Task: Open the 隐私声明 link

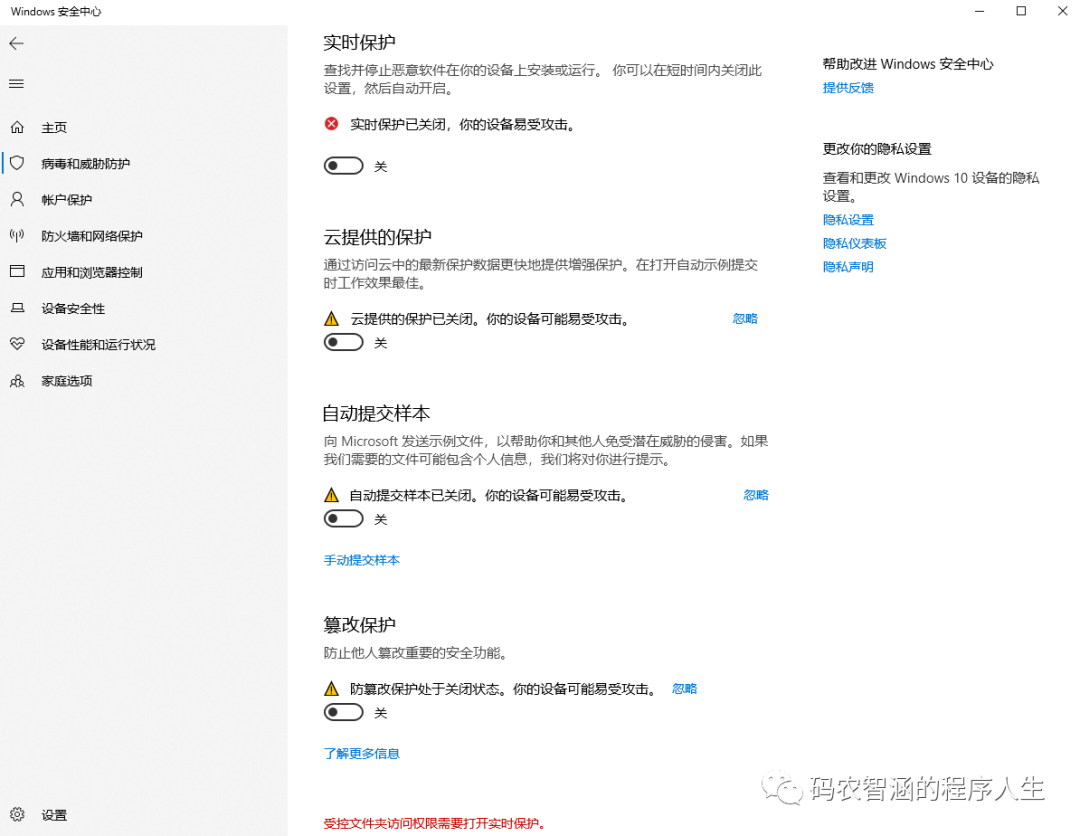Action: pos(848,267)
